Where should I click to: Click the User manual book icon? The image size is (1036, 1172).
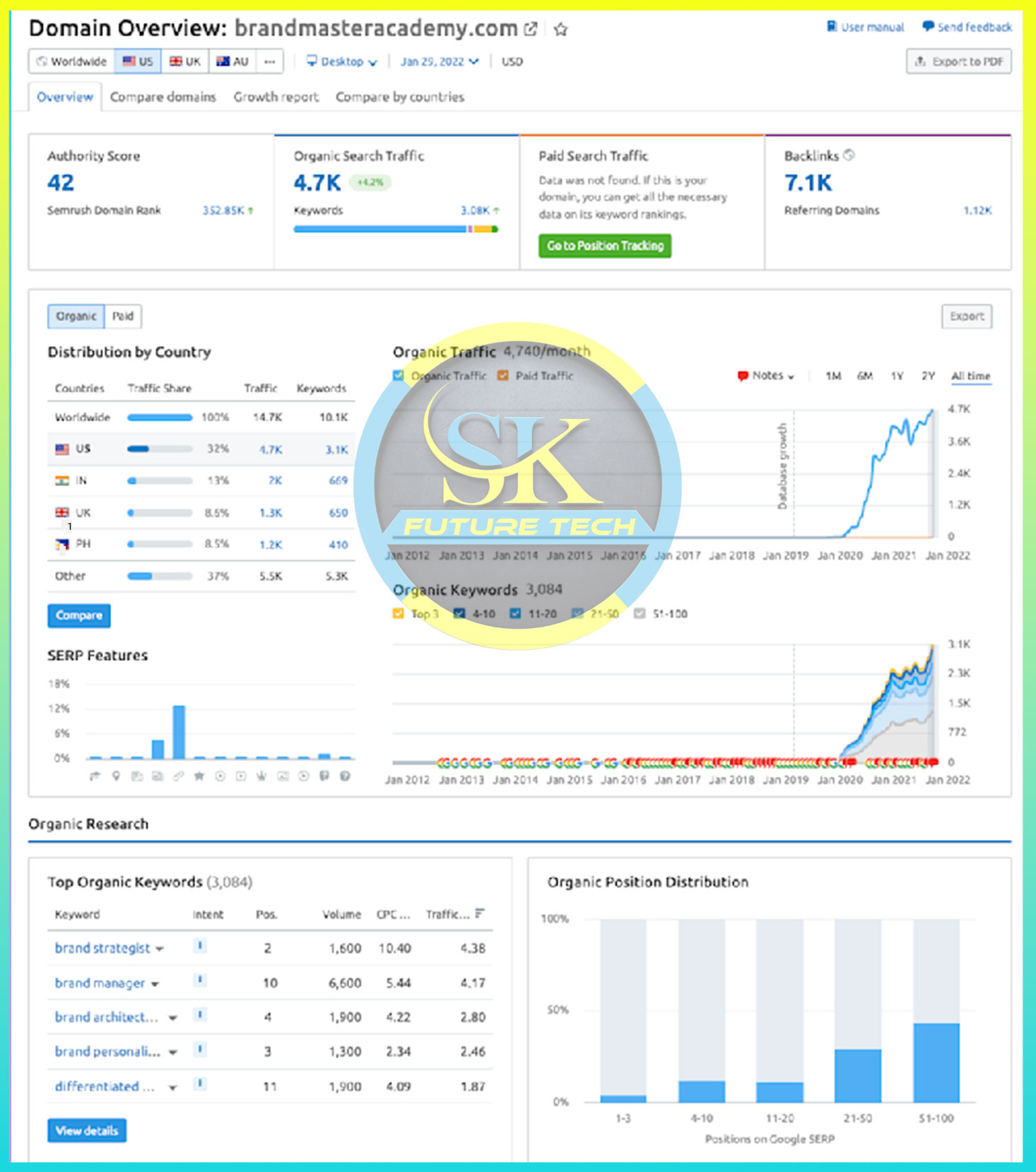[832, 27]
